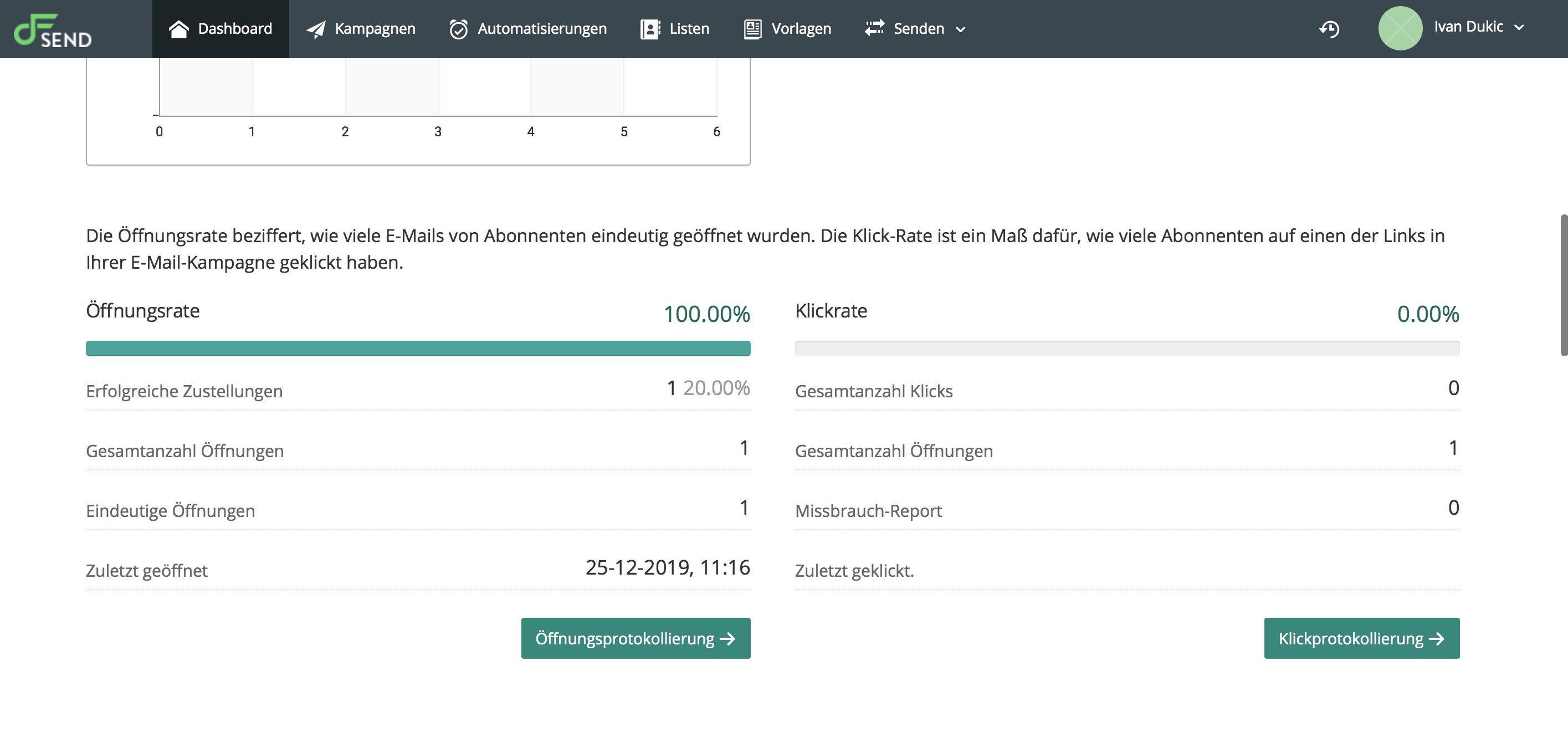
Task: Expand the Ivan Dukic user chevron
Action: click(x=1519, y=27)
